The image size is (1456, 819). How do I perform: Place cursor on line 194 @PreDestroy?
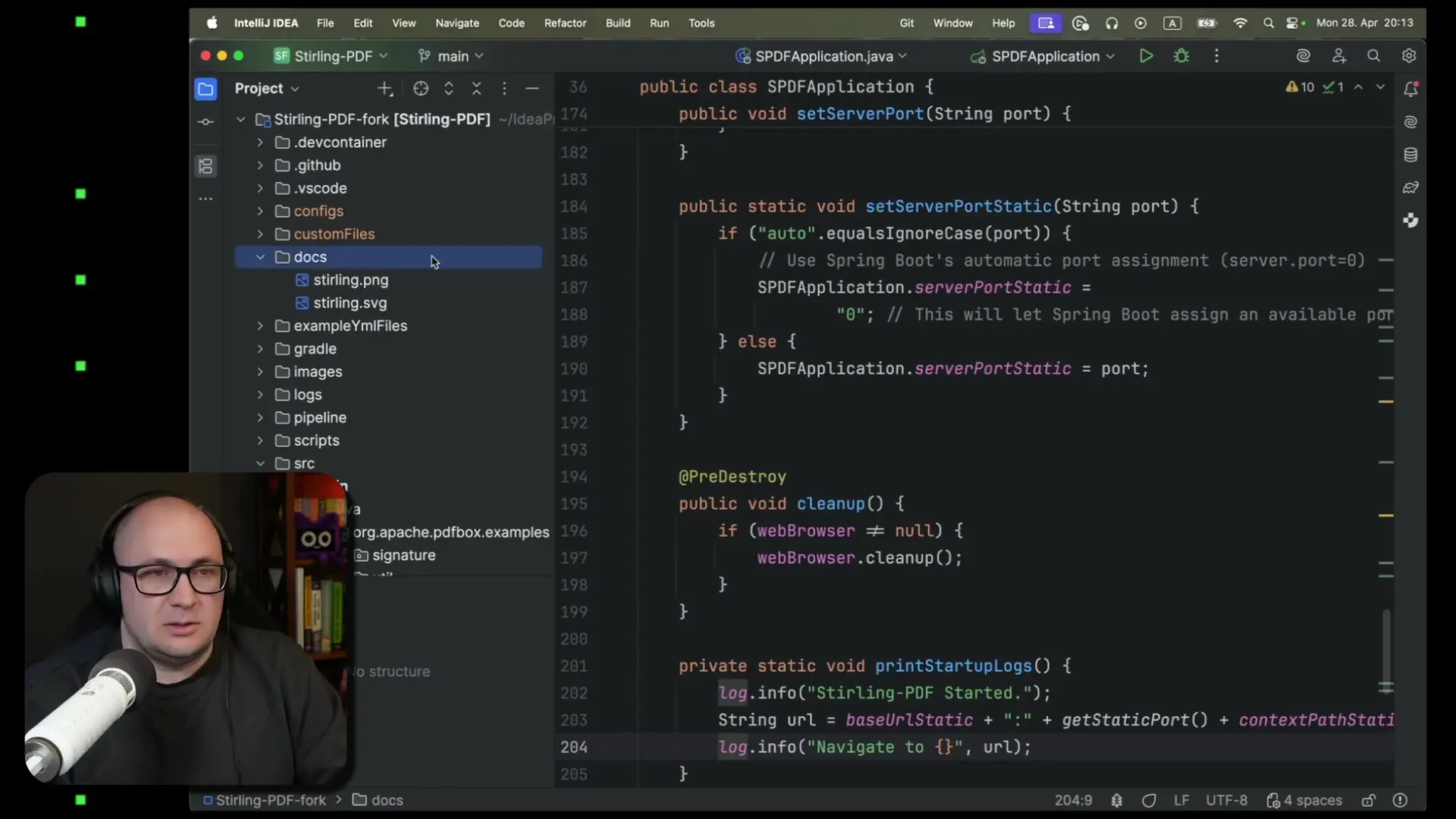pos(732,477)
